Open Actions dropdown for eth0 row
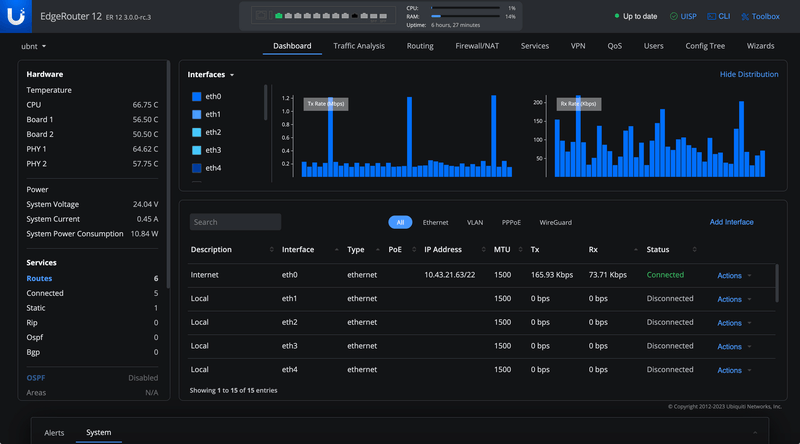This screenshot has height=444, width=800. pyautogui.click(x=734, y=276)
